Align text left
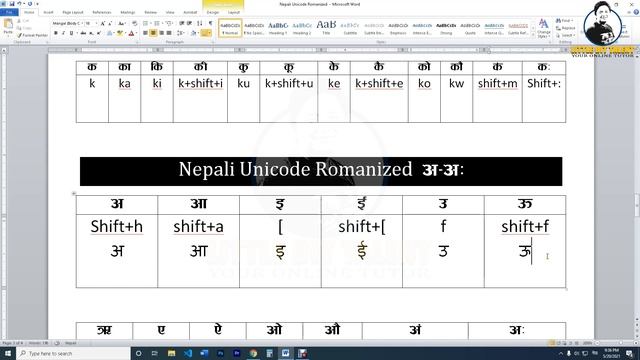The width and height of the screenshot is (640, 360). point(145,33)
